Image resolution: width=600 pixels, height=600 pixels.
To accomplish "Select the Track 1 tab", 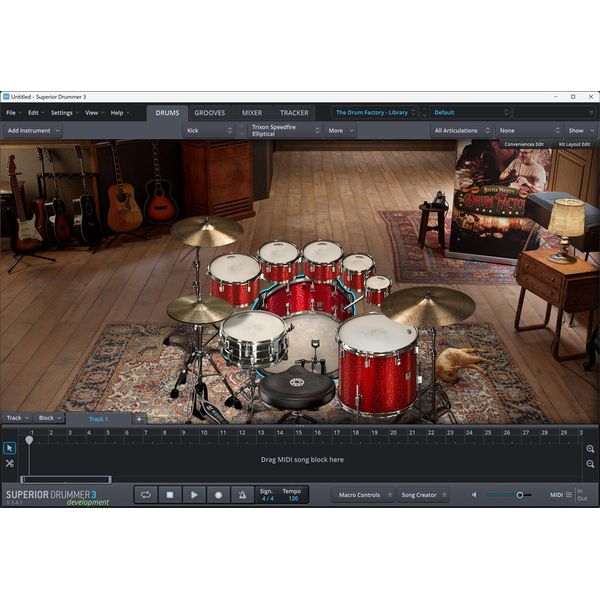I will click(98, 419).
